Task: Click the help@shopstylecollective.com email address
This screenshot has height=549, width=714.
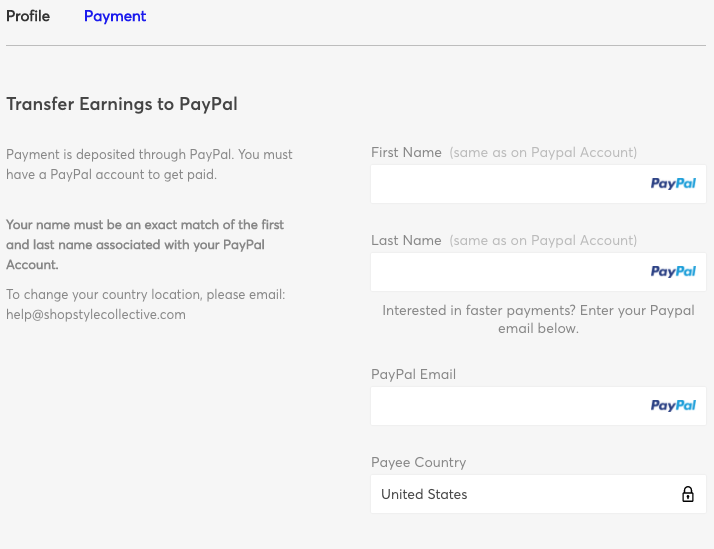Action: (96, 314)
